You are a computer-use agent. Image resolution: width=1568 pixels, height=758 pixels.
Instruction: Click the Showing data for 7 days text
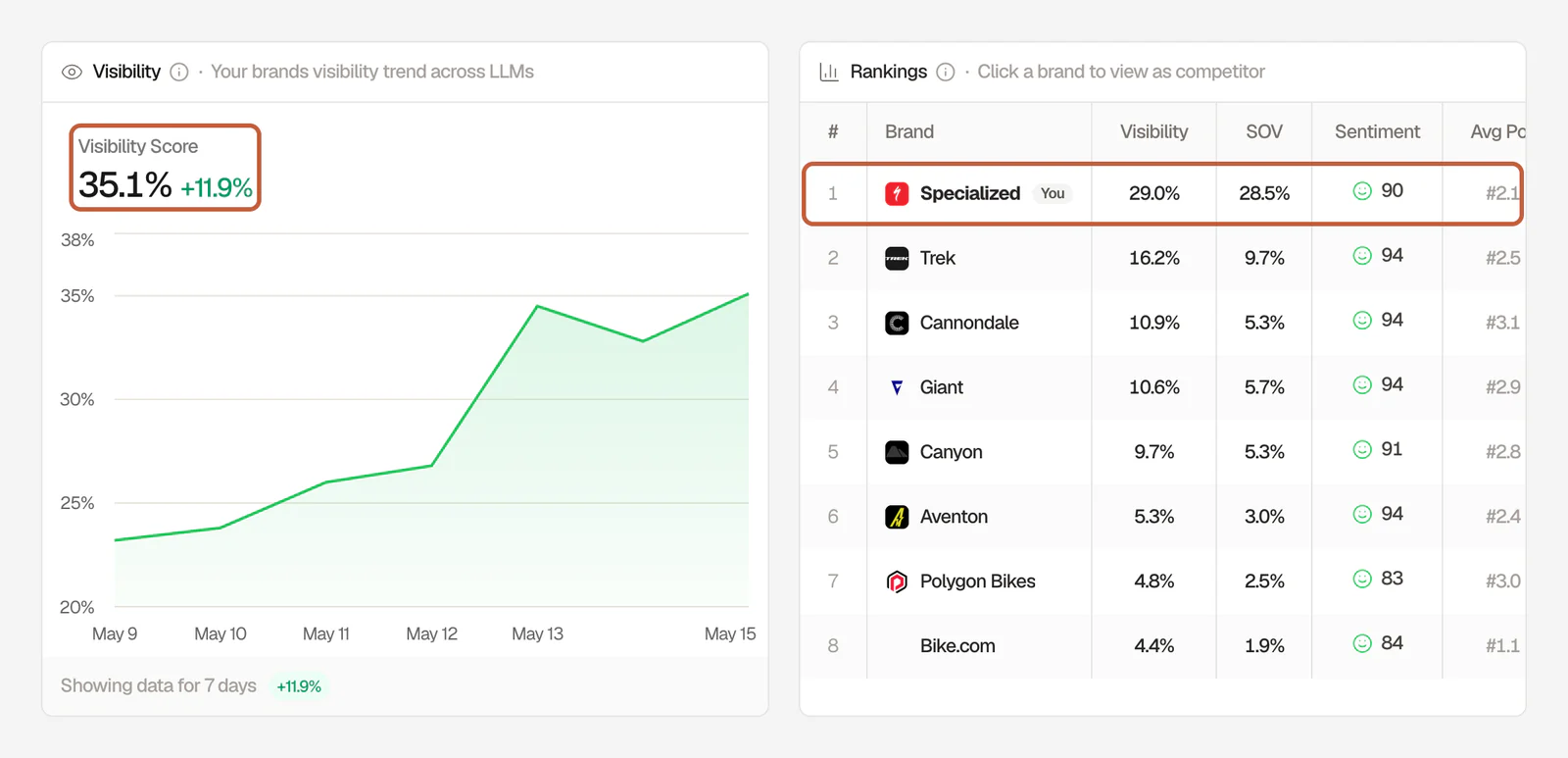coord(158,685)
